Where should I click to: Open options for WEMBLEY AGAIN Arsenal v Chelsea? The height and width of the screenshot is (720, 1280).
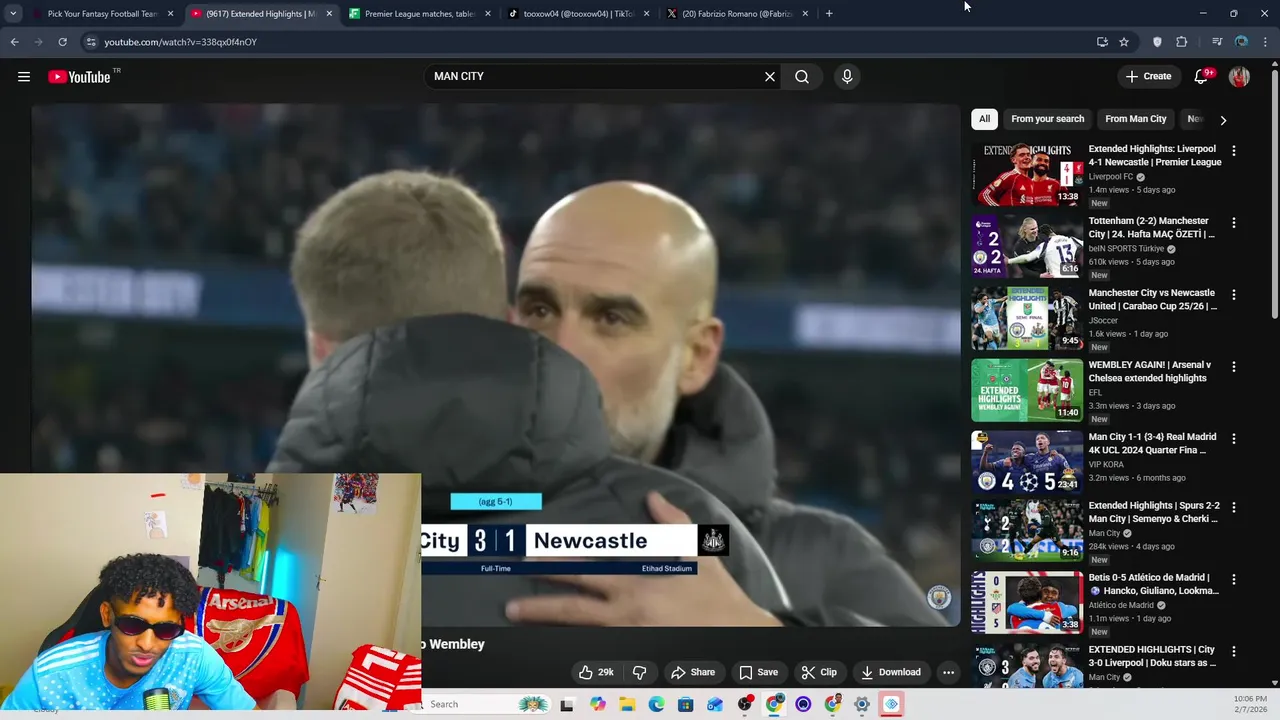[x=1233, y=367]
